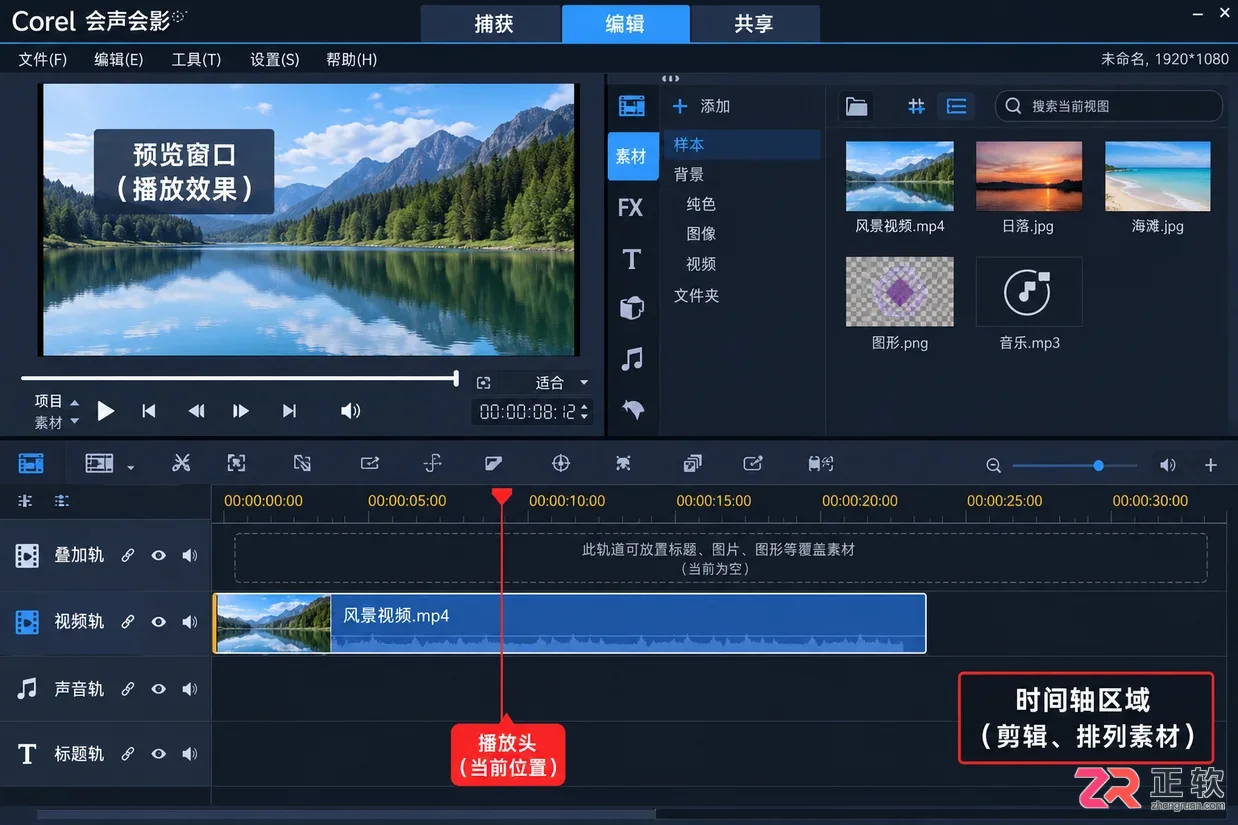
Task: Click the timeline toolbar speaker icon
Action: (1167, 465)
